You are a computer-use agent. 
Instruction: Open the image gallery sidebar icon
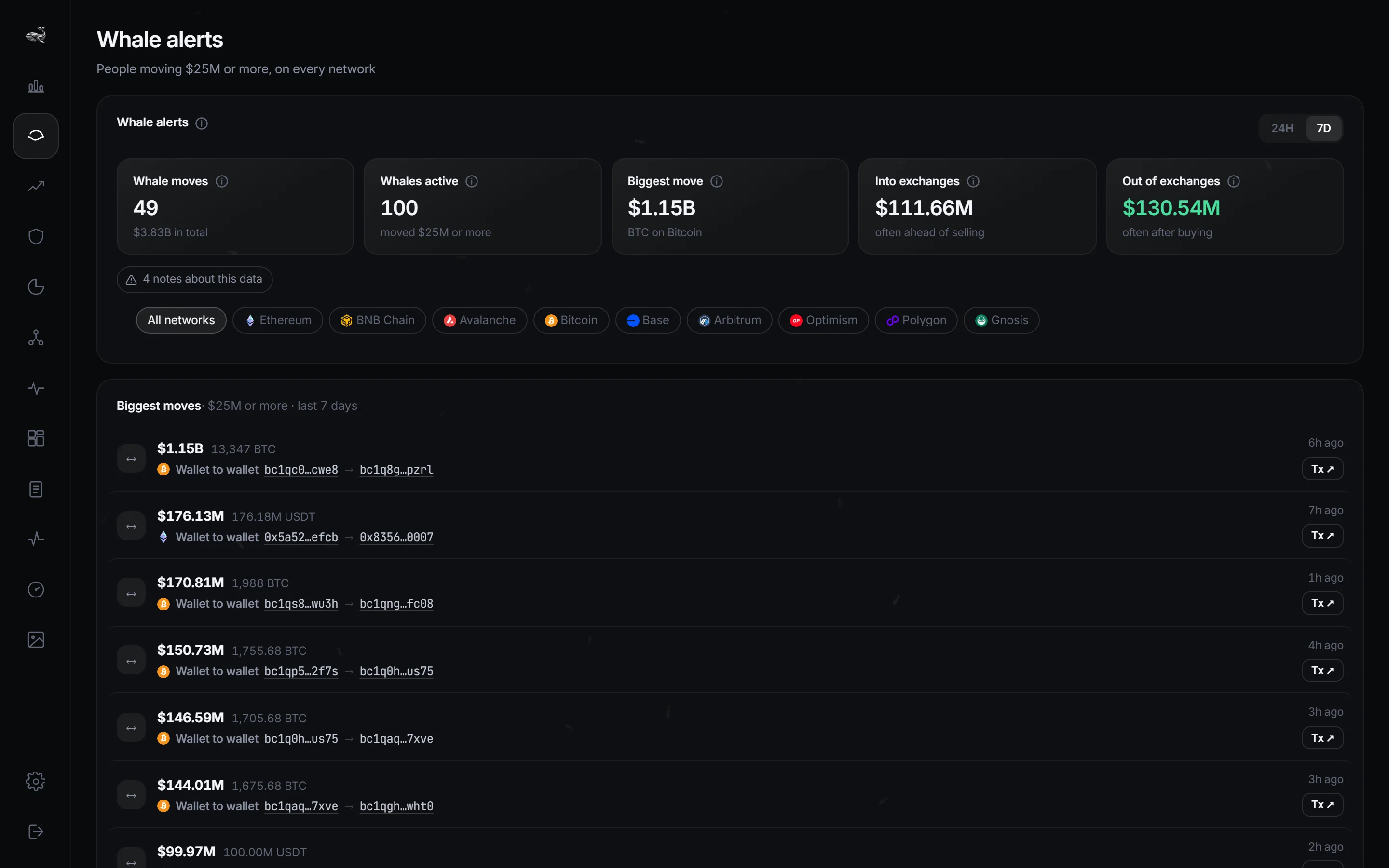pyautogui.click(x=36, y=640)
